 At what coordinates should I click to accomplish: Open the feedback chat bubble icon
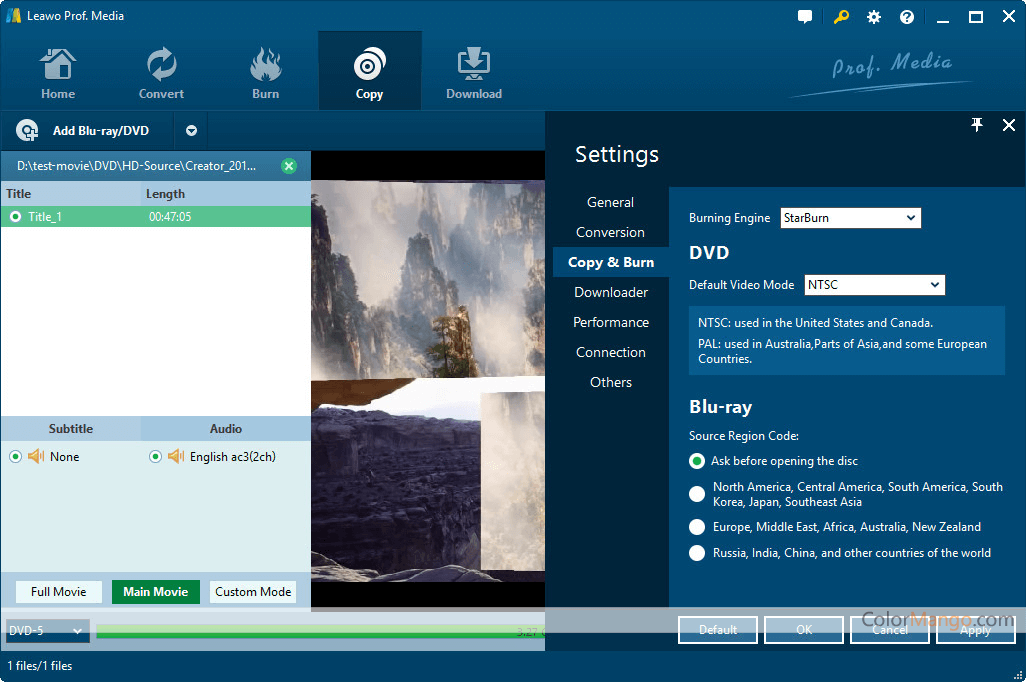(805, 17)
